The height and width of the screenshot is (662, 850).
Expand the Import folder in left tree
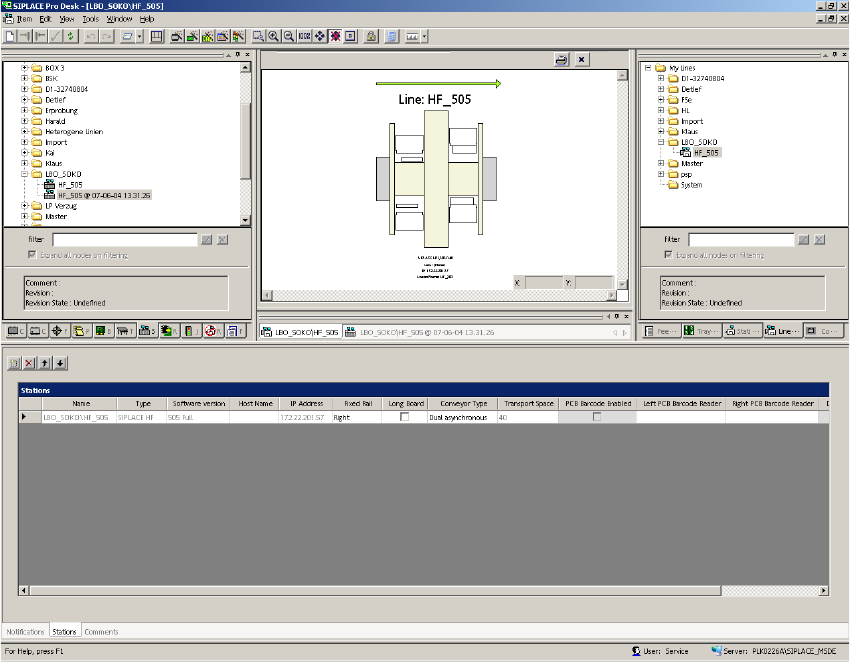(x=24, y=142)
